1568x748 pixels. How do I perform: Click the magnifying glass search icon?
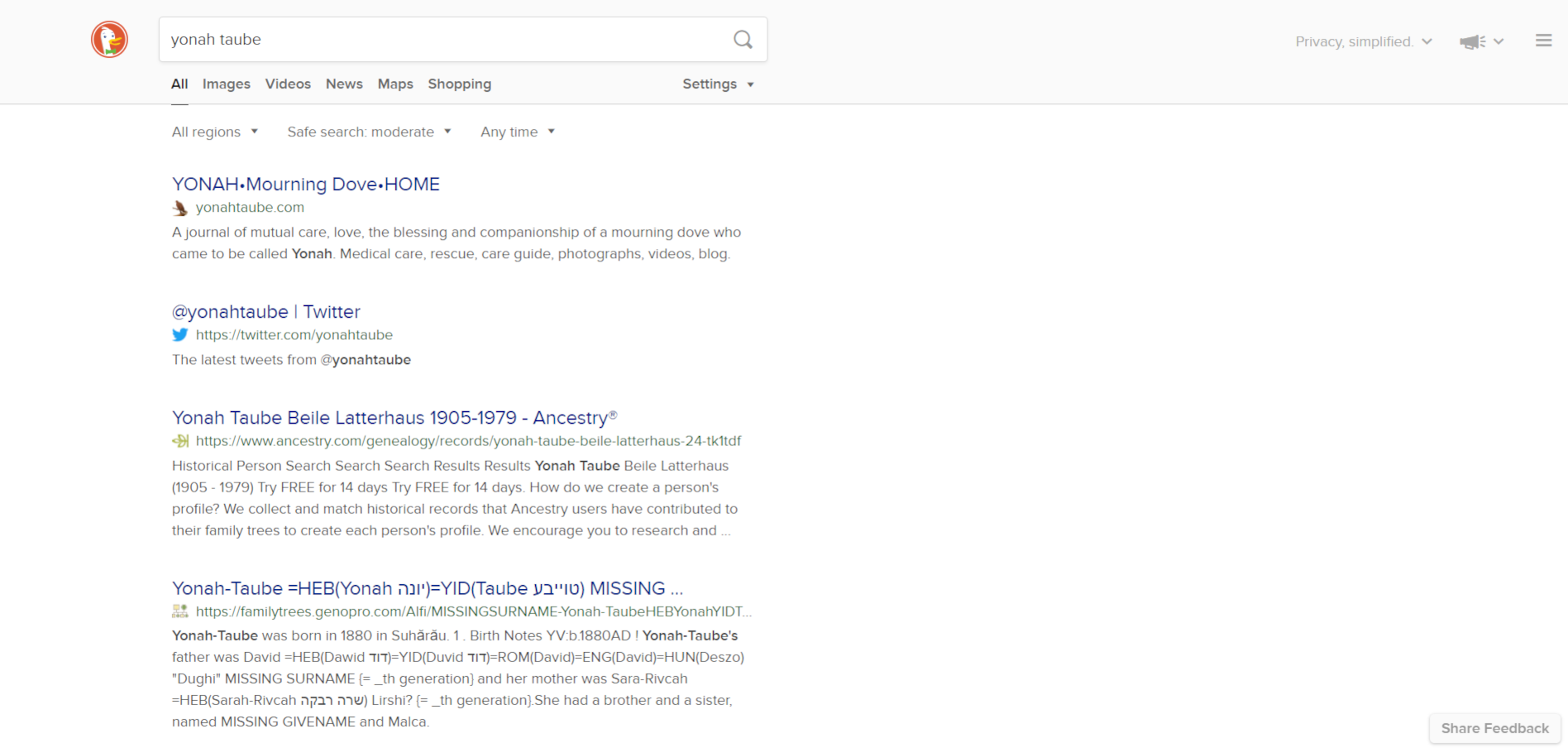click(x=743, y=40)
